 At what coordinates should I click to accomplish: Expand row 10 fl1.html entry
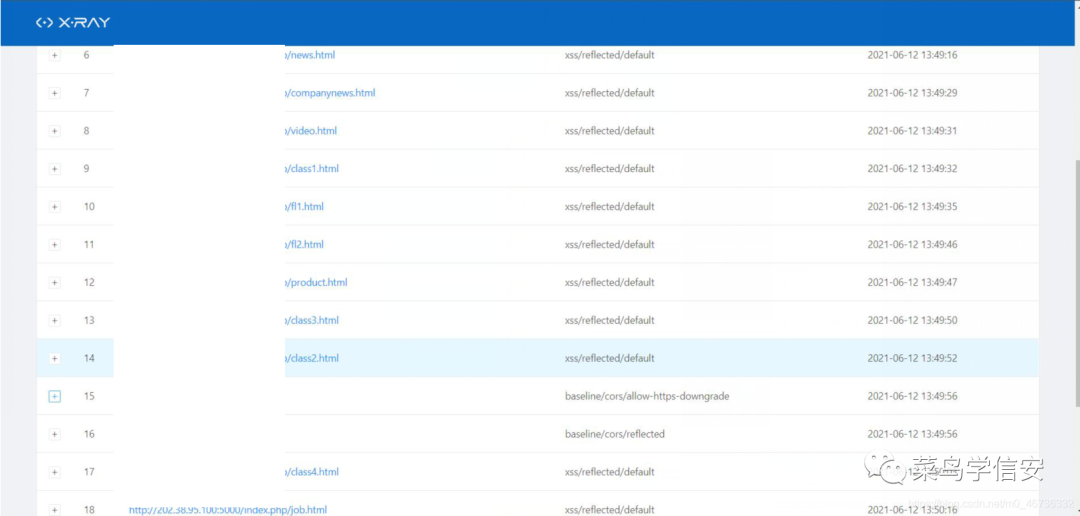[x=55, y=207]
